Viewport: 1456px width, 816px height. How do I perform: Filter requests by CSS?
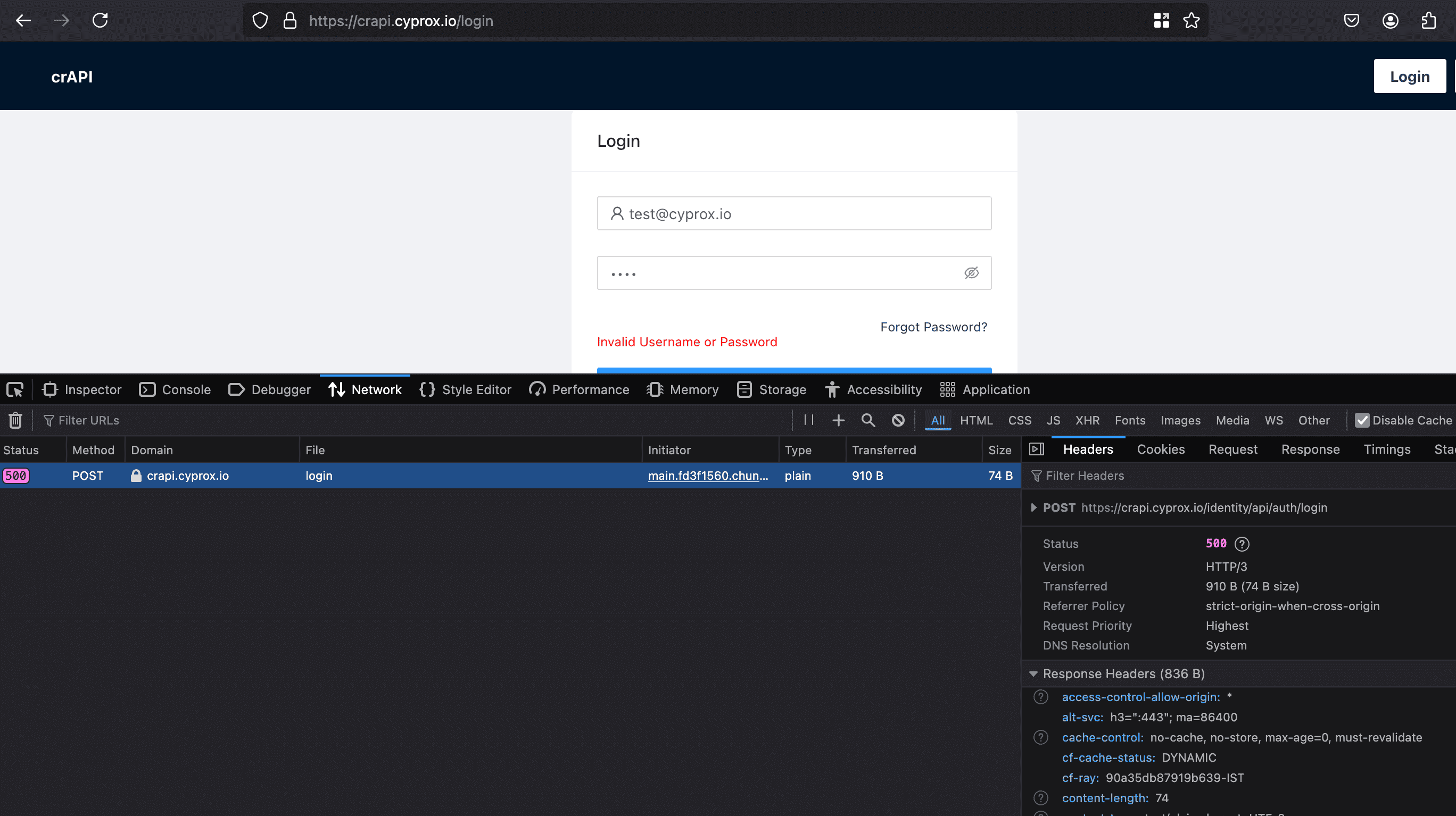click(1020, 420)
